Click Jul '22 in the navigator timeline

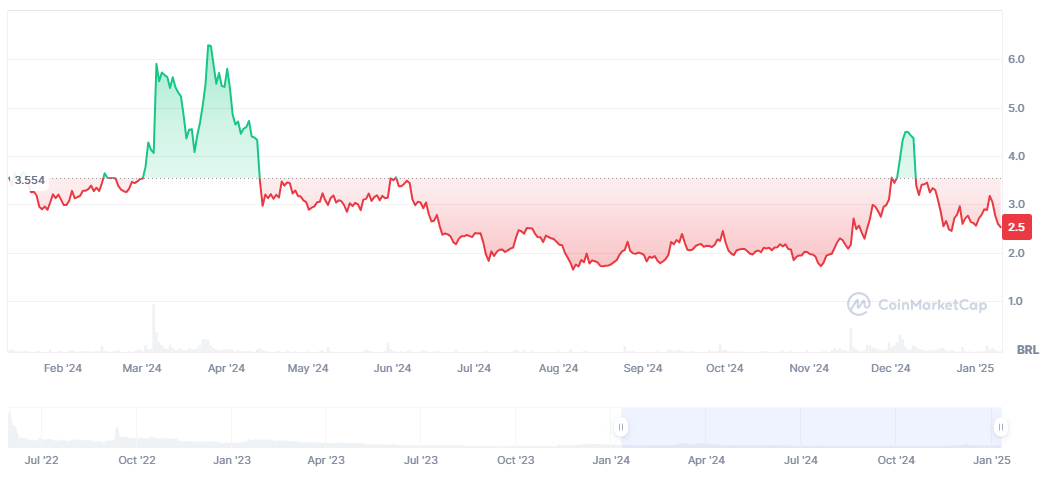(x=42, y=460)
